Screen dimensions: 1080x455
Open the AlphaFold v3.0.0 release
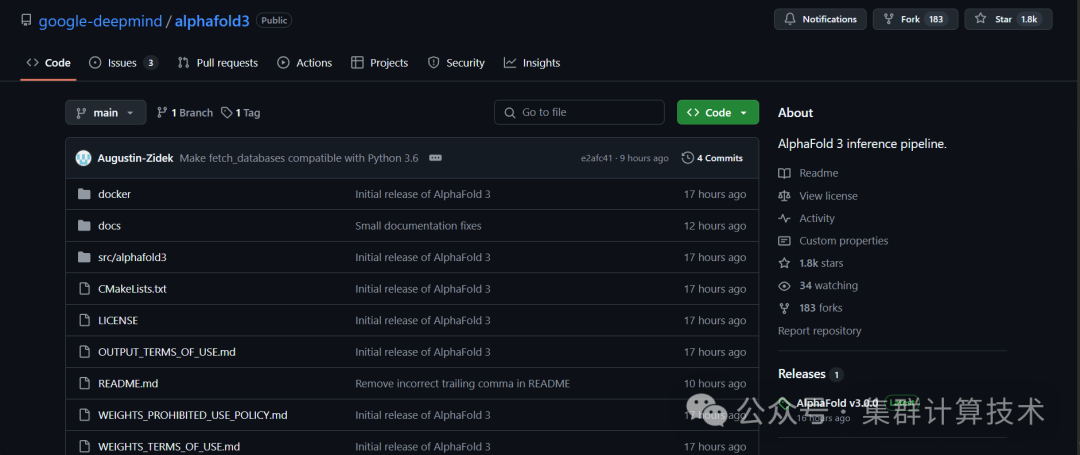click(837, 403)
